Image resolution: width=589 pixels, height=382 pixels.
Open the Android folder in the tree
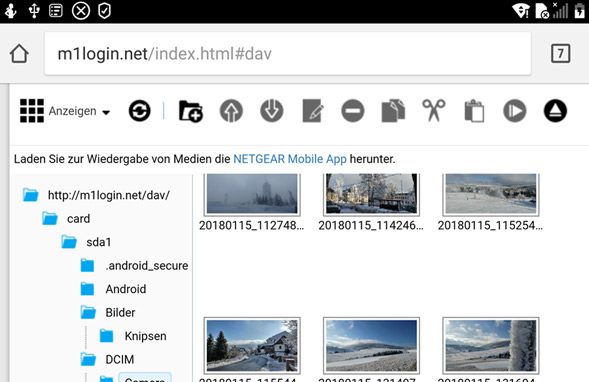point(126,289)
